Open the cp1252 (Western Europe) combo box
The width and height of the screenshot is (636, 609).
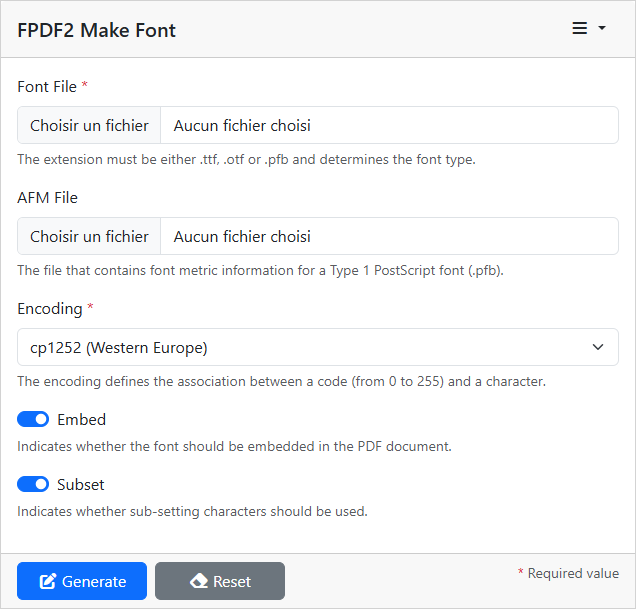coord(318,347)
